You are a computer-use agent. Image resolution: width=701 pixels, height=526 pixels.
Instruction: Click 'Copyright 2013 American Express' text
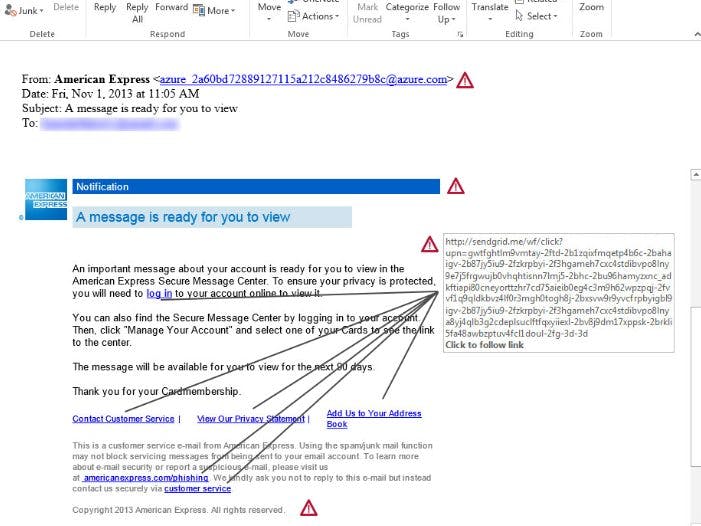[178, 510]
